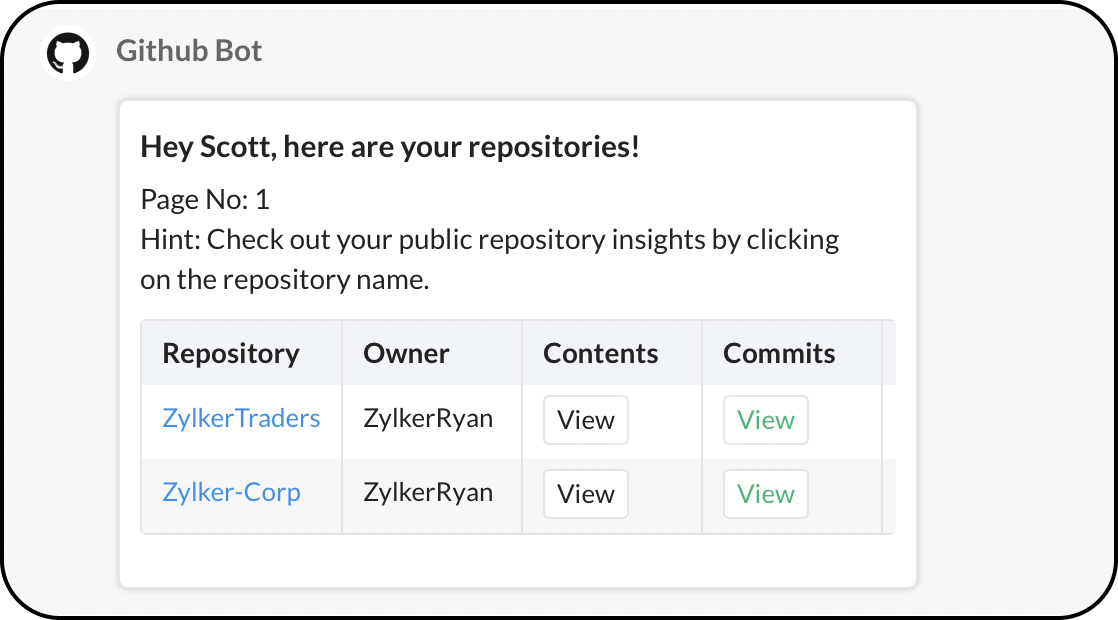Click ZylkerRyan owner in the ZylkerTraders row
The height and width of the screenshot is (620, 1118).
tap(428, 418)
